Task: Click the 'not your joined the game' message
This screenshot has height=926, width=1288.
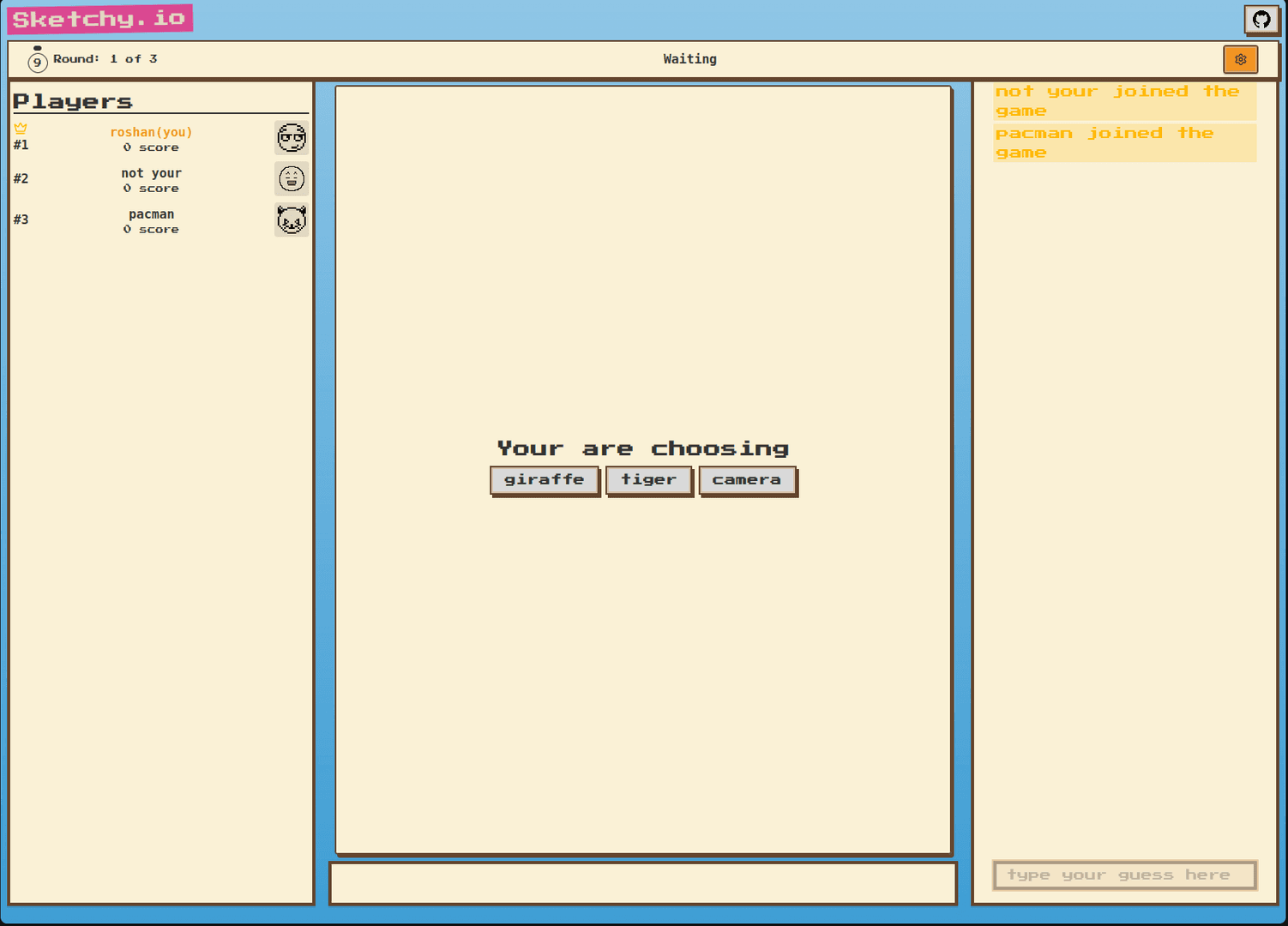Action: point(1125,101)
